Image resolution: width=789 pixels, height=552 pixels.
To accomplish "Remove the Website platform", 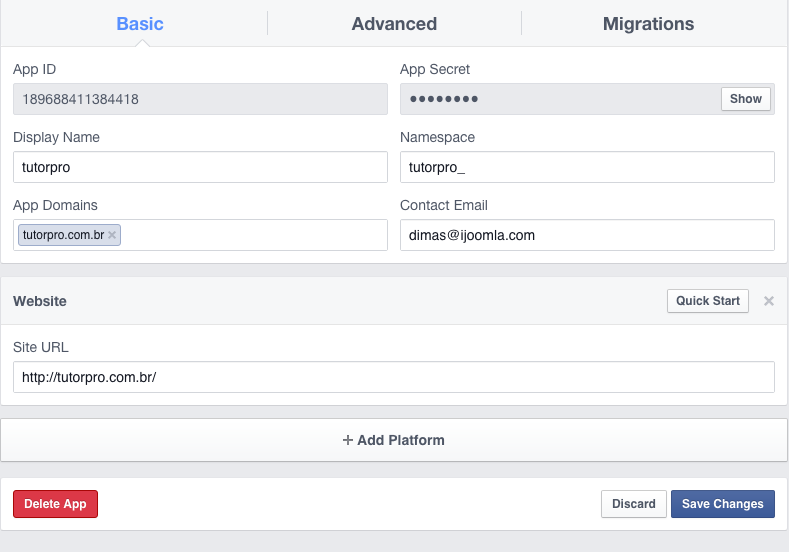I will (x=768, y=301).
